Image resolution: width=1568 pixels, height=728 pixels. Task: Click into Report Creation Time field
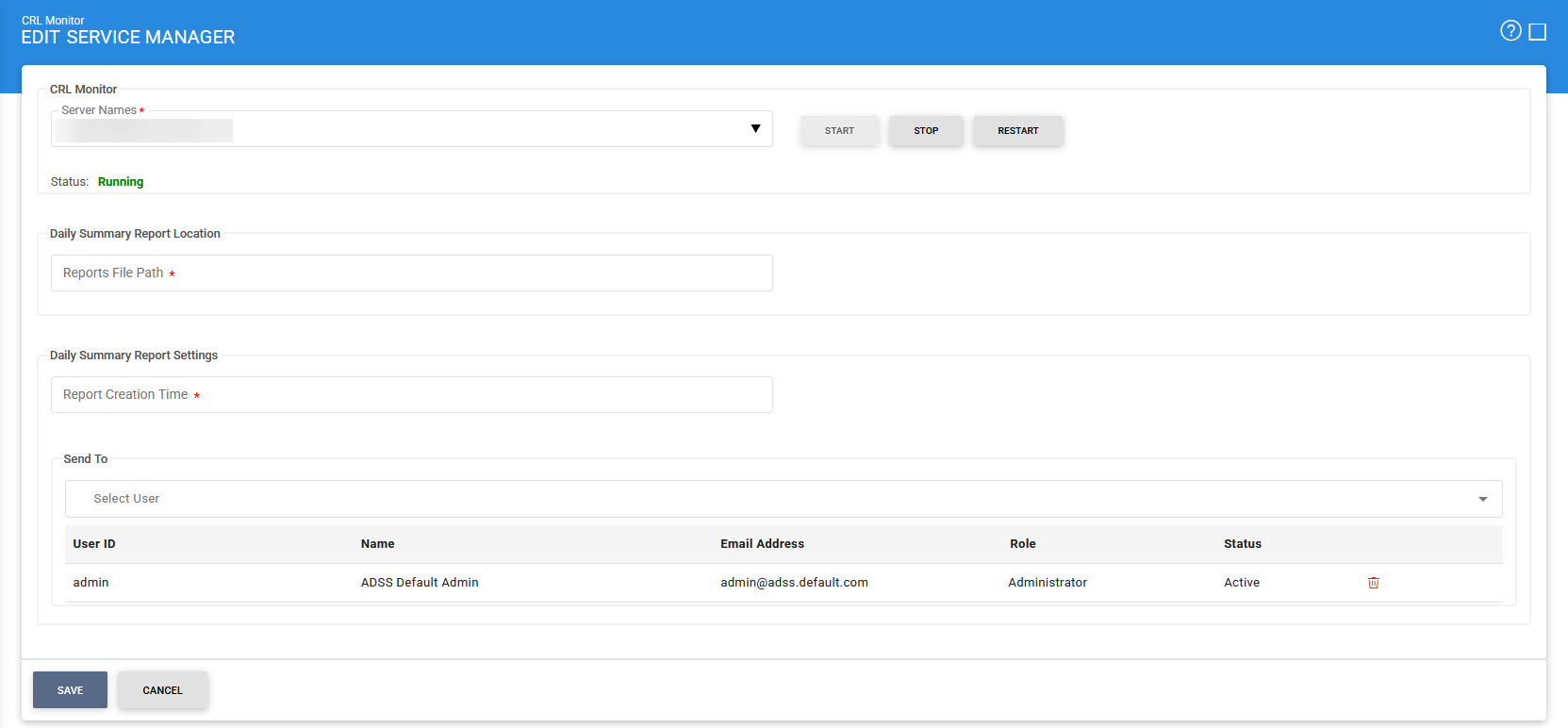(x=411, y=395)
